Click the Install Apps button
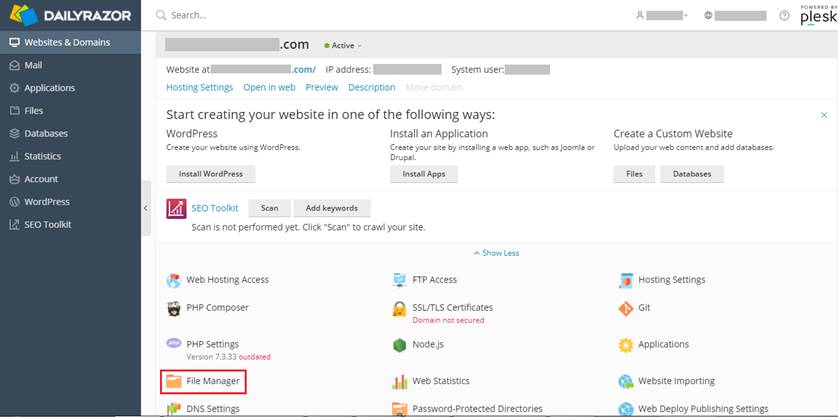The image size is (838, 417). tap(424, 174)
